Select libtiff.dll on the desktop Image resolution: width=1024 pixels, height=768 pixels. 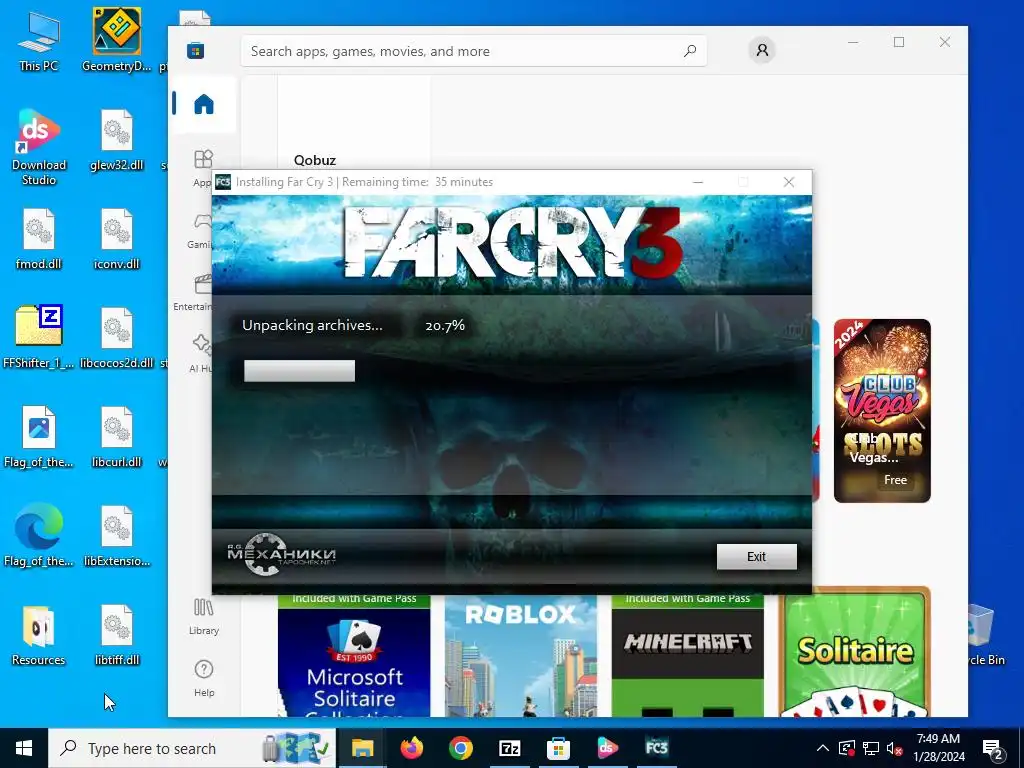pos(116,635)
